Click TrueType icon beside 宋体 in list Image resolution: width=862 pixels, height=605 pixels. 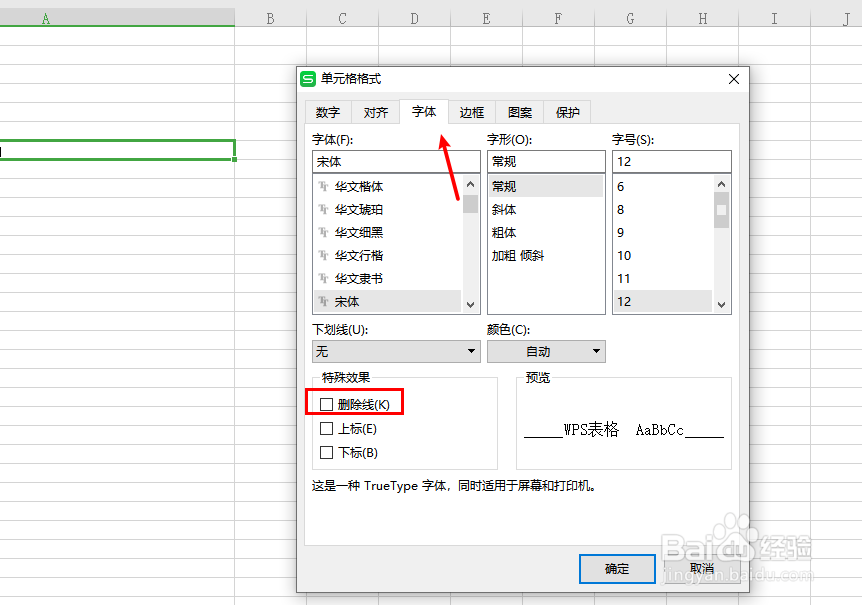click(x=323, y=302)
